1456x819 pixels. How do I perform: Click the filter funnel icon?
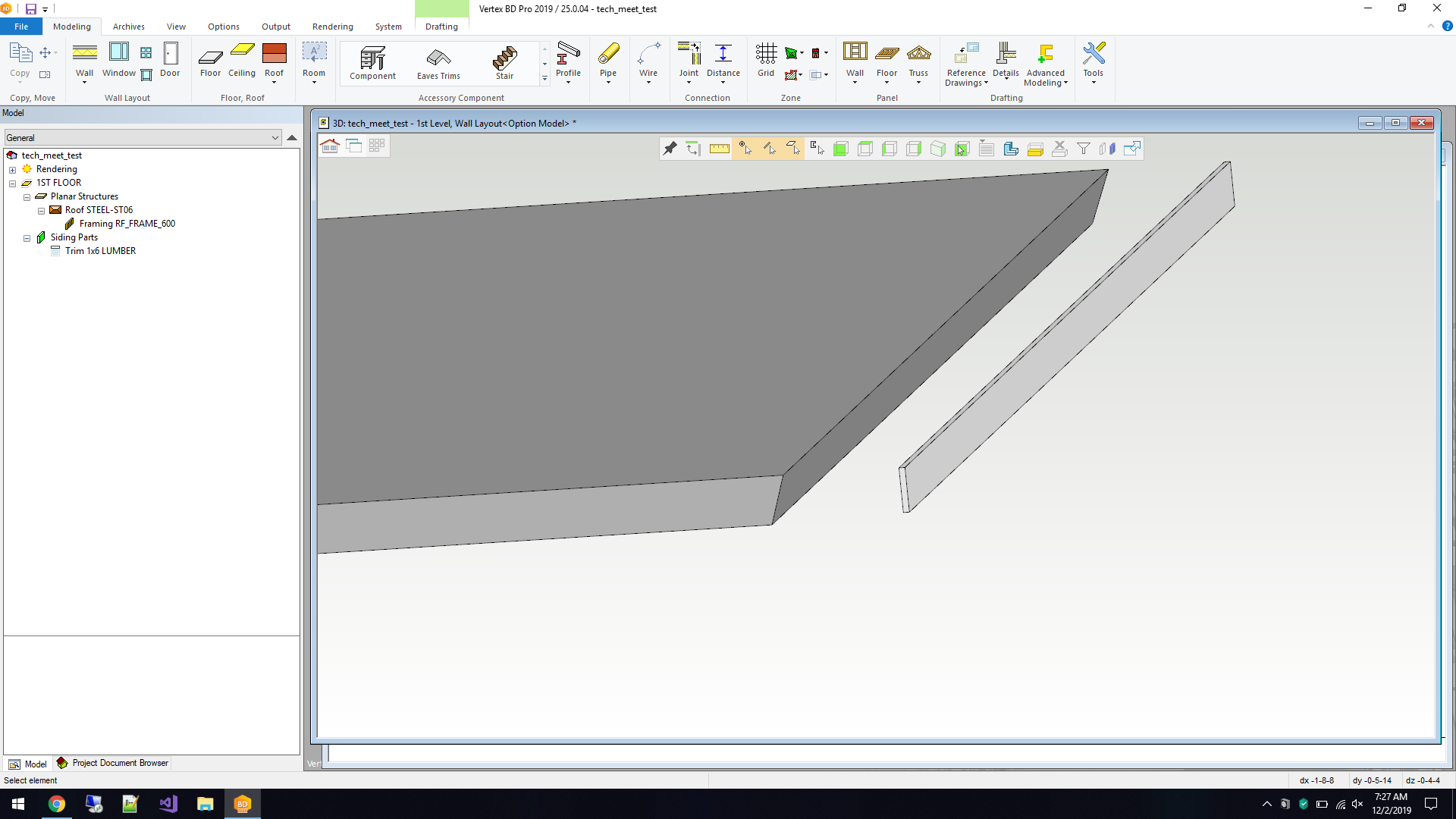1084,149
